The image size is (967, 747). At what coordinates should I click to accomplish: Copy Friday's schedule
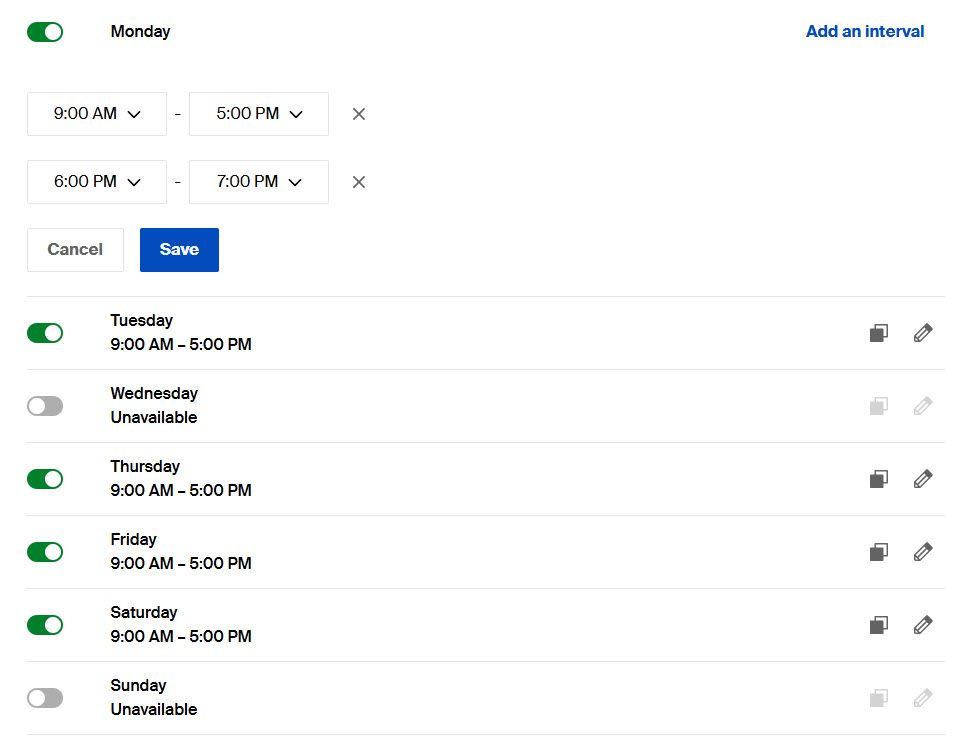[x=878, y=551]
